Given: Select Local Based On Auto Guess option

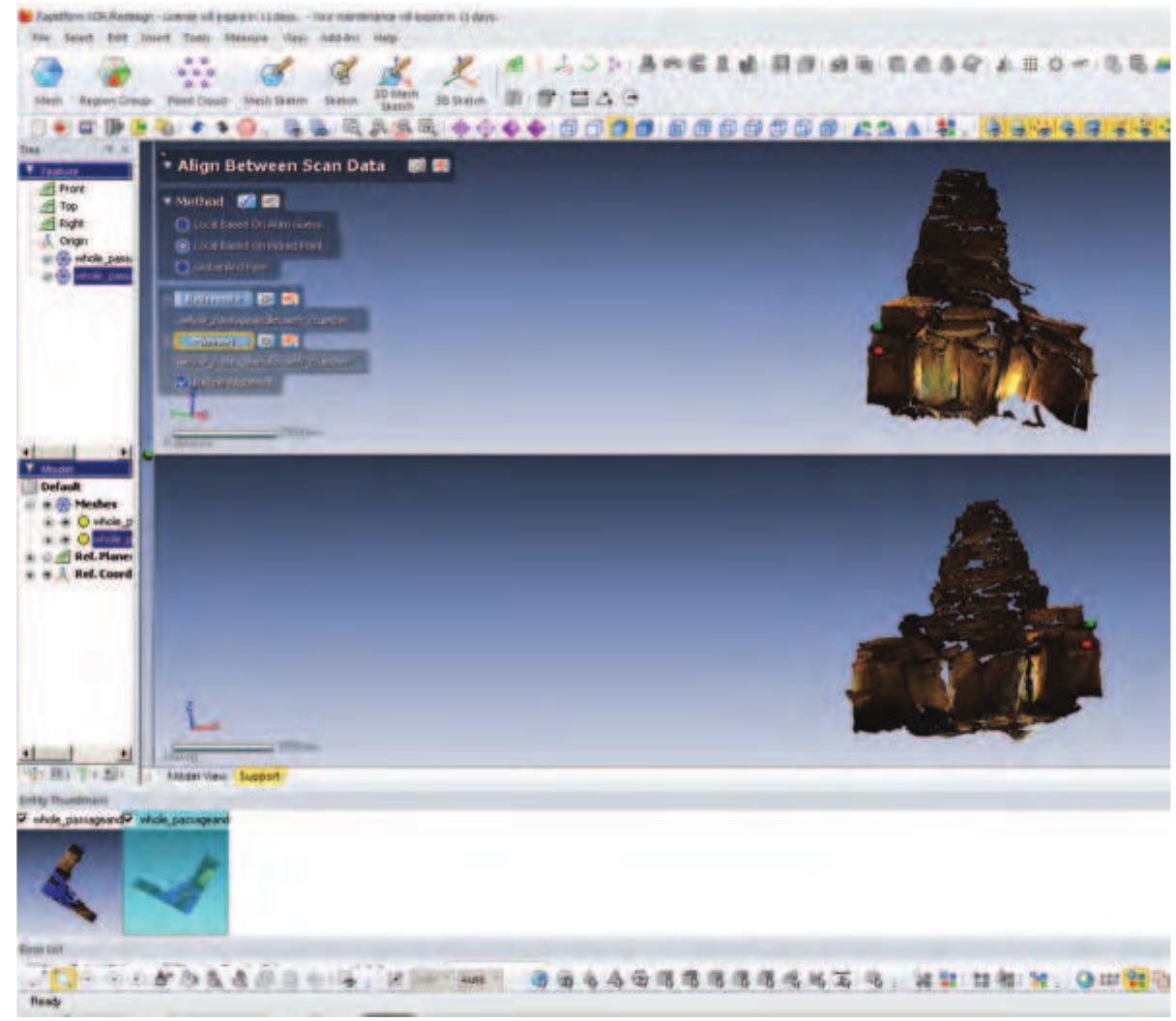Looking at the screenshot, I should tap(182, 223).
